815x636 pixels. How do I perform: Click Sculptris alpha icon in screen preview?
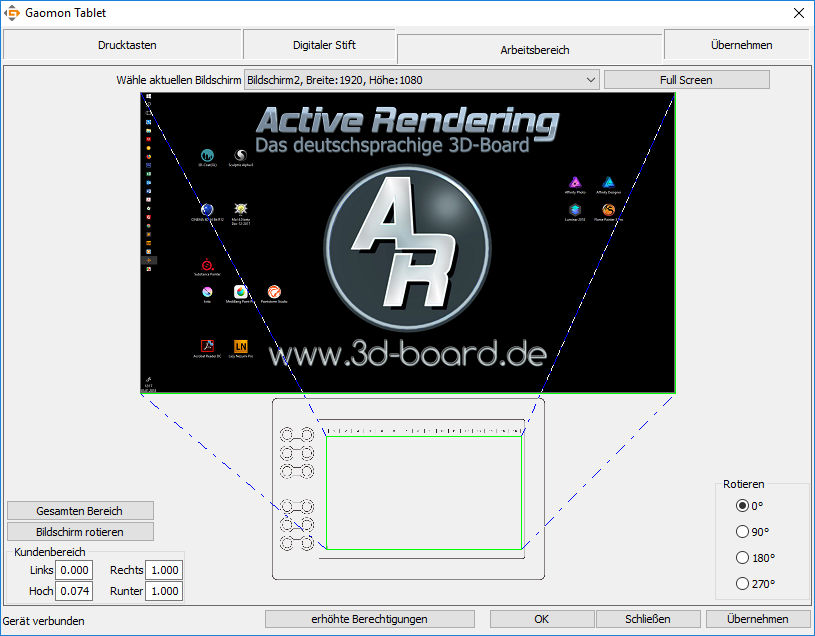click(241, 155)
